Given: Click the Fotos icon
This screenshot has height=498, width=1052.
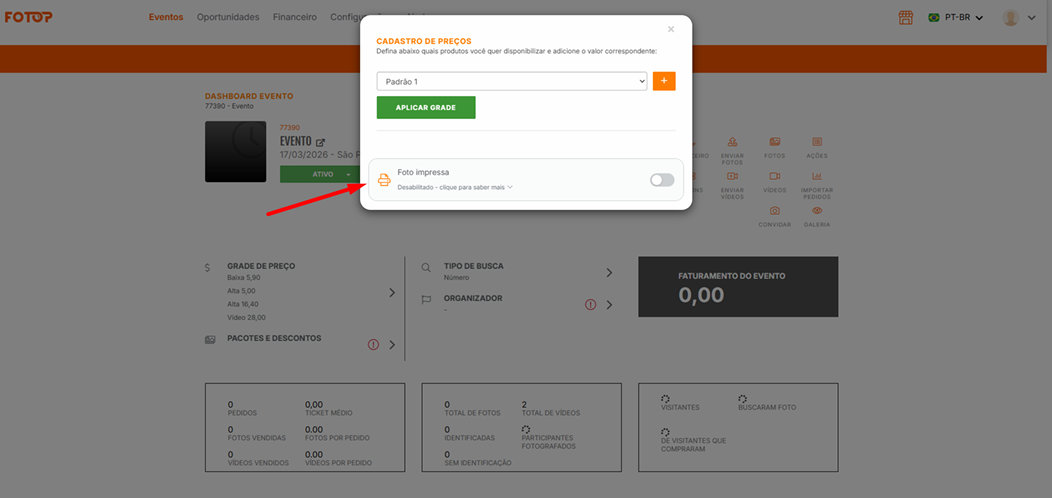Looking at the screenshot, I should click(774, 143).
